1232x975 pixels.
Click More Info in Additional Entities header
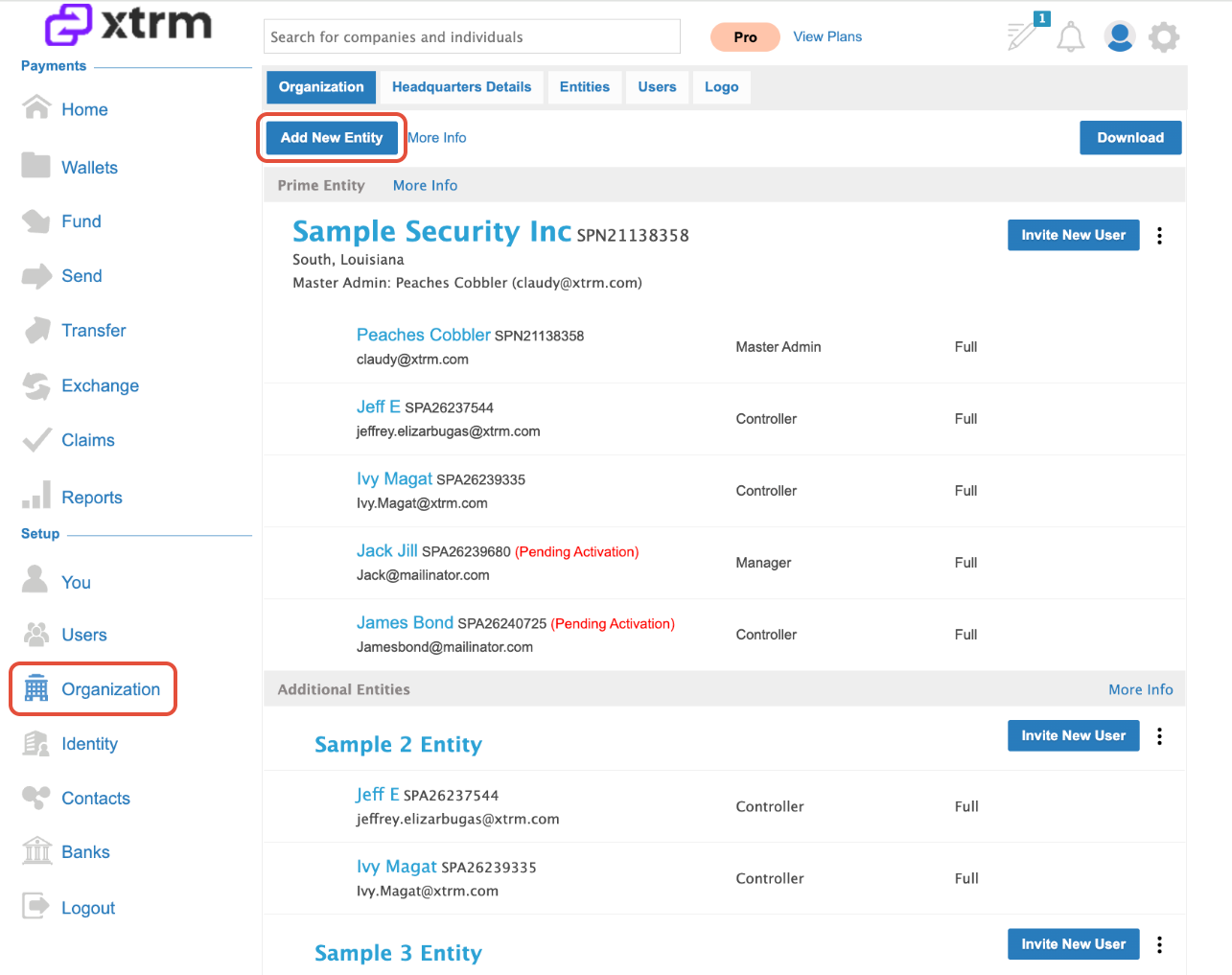[1141, 689]
